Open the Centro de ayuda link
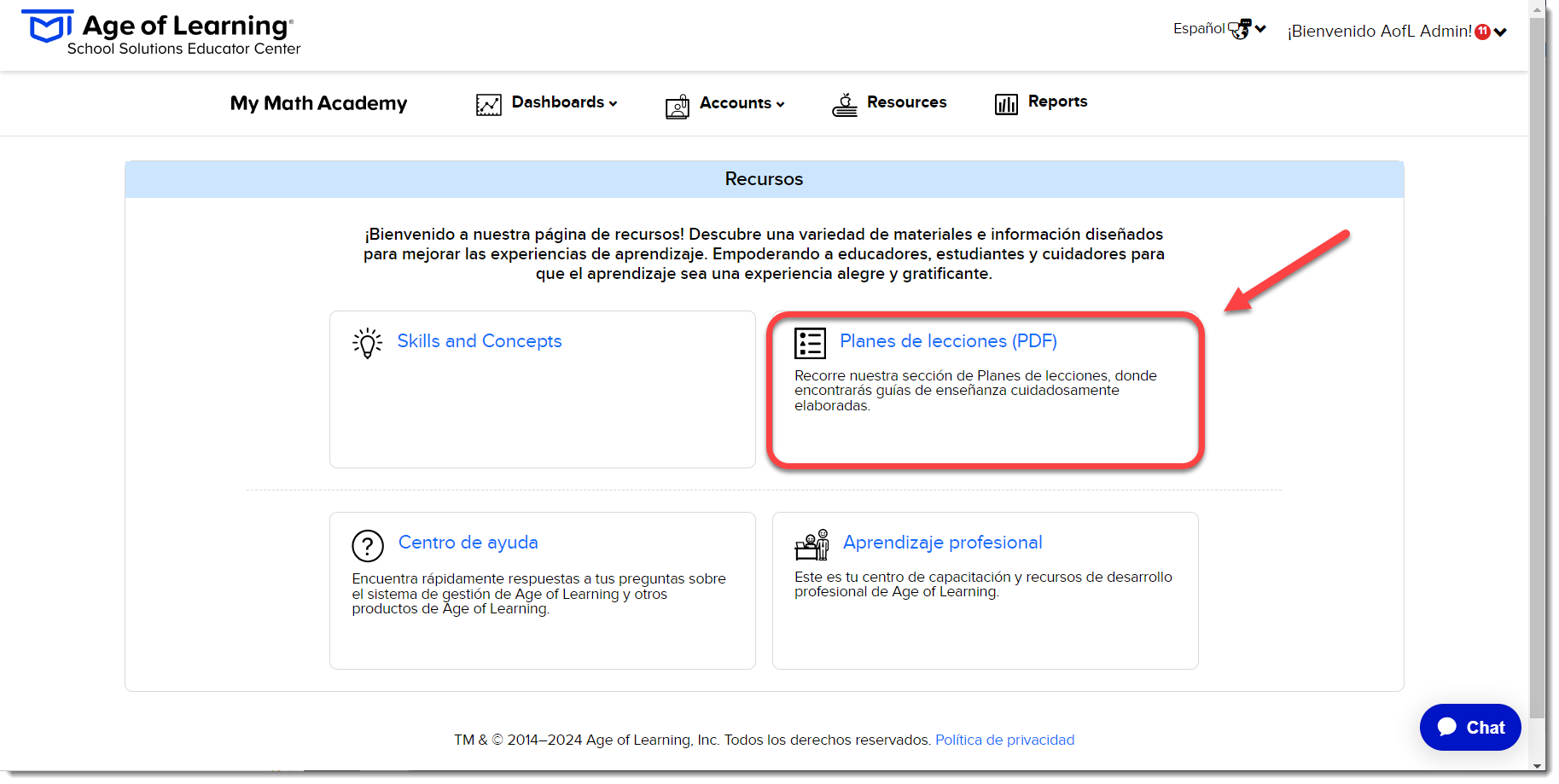1559x784 pixels. 468,543
